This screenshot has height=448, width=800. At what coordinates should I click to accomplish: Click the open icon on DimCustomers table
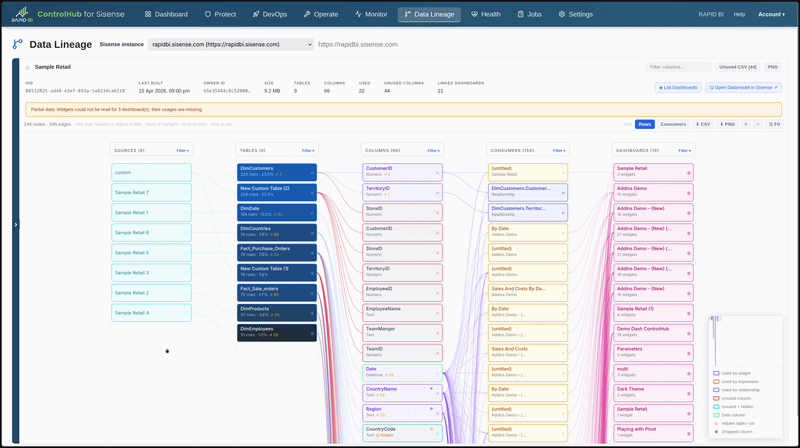[x=312, y=173]
